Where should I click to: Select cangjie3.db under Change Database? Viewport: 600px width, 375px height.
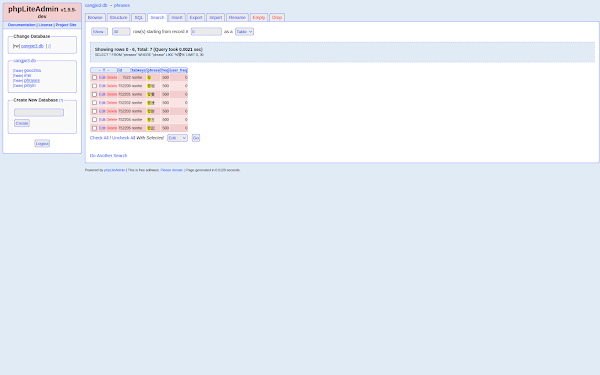[x=32, y=46]
